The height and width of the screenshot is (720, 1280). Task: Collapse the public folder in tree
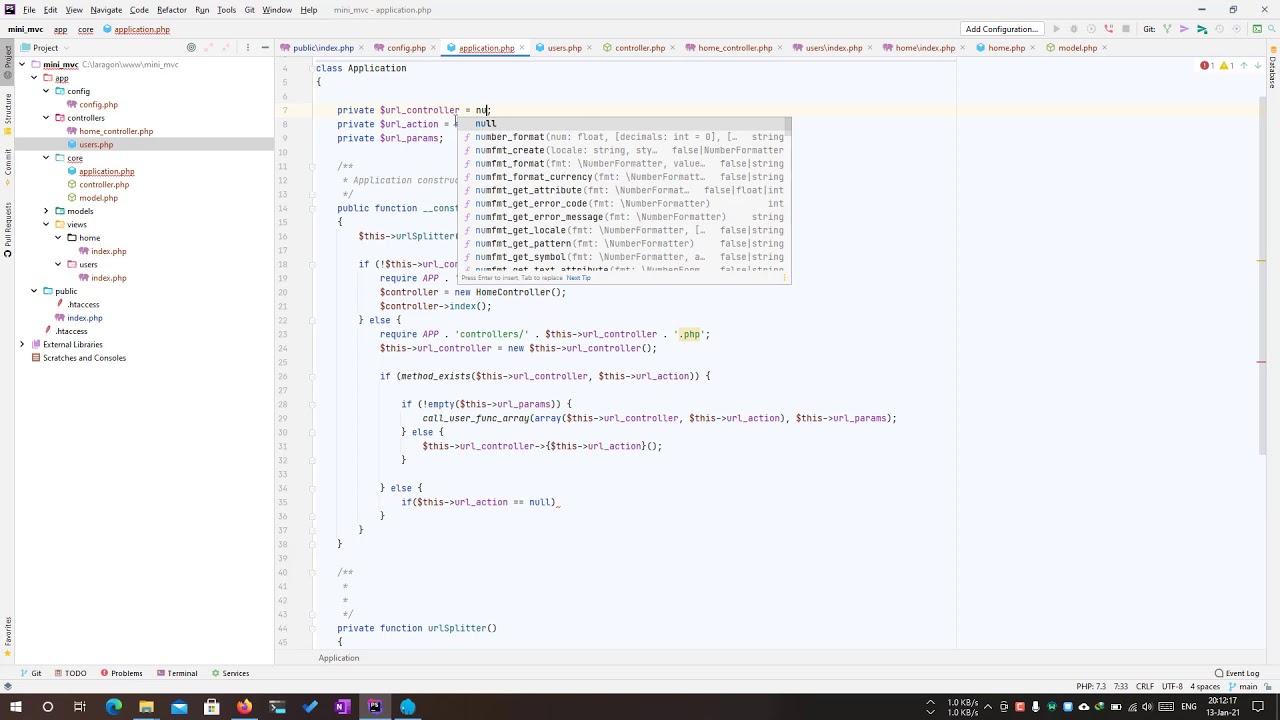point(34,291)
